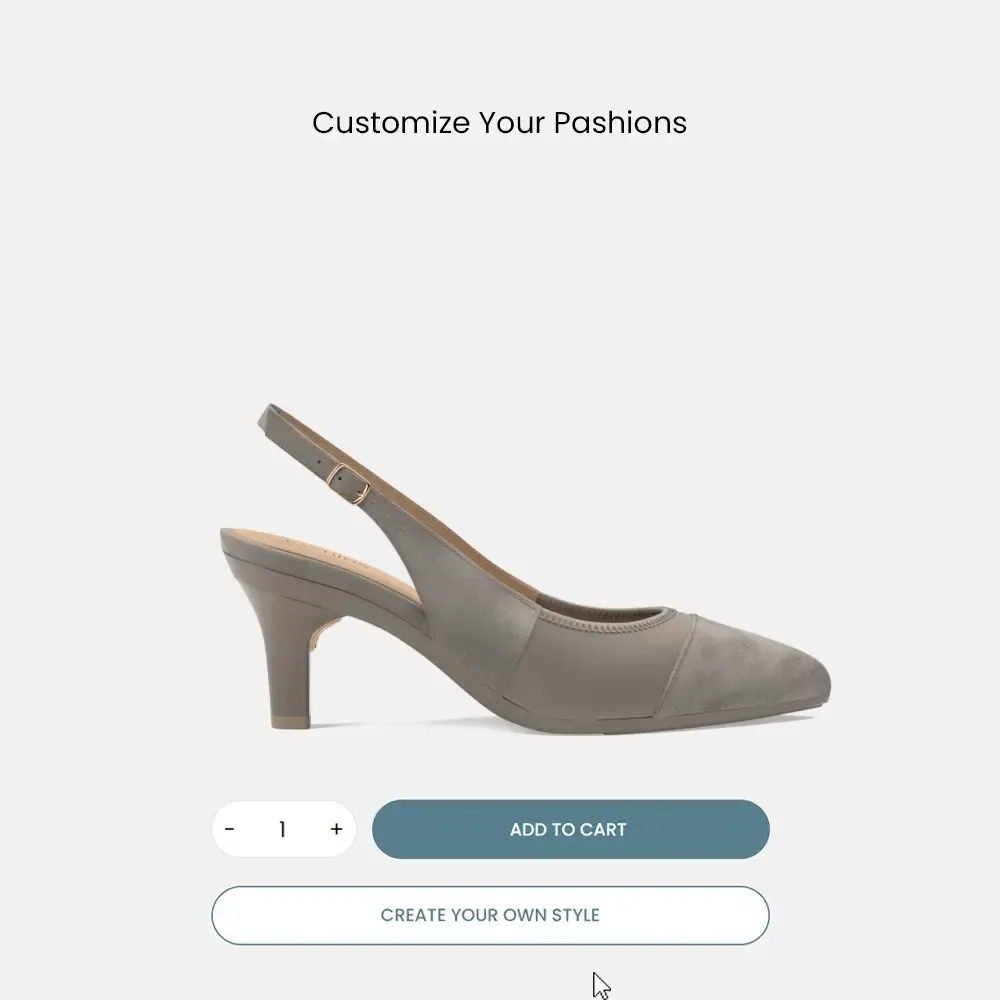Click the quantity field showing 1
The image size is (1000, 1000).
tap(282, 829)
